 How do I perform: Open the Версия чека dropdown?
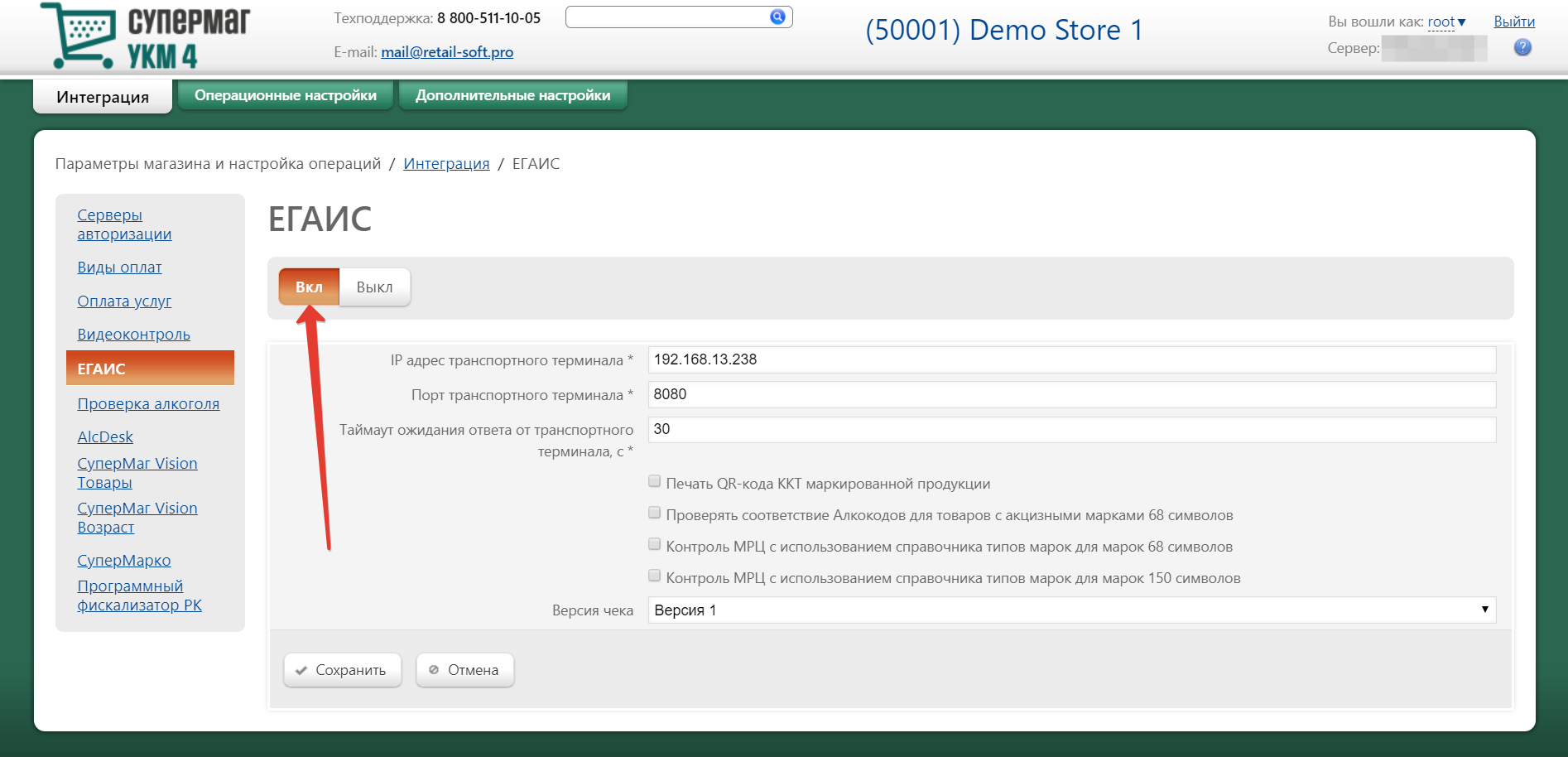(1071, 610)
